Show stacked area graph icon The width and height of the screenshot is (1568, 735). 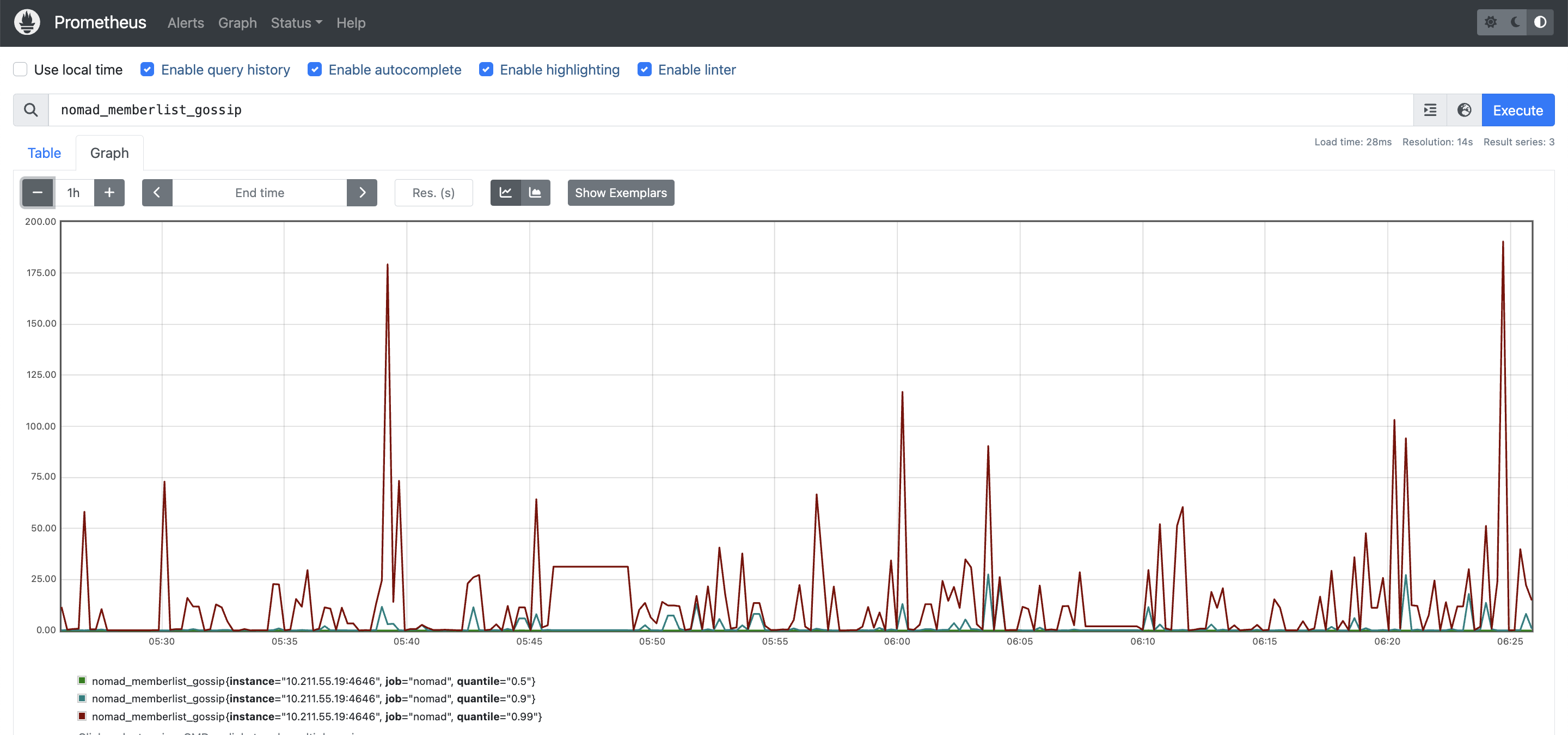(535, 193)
